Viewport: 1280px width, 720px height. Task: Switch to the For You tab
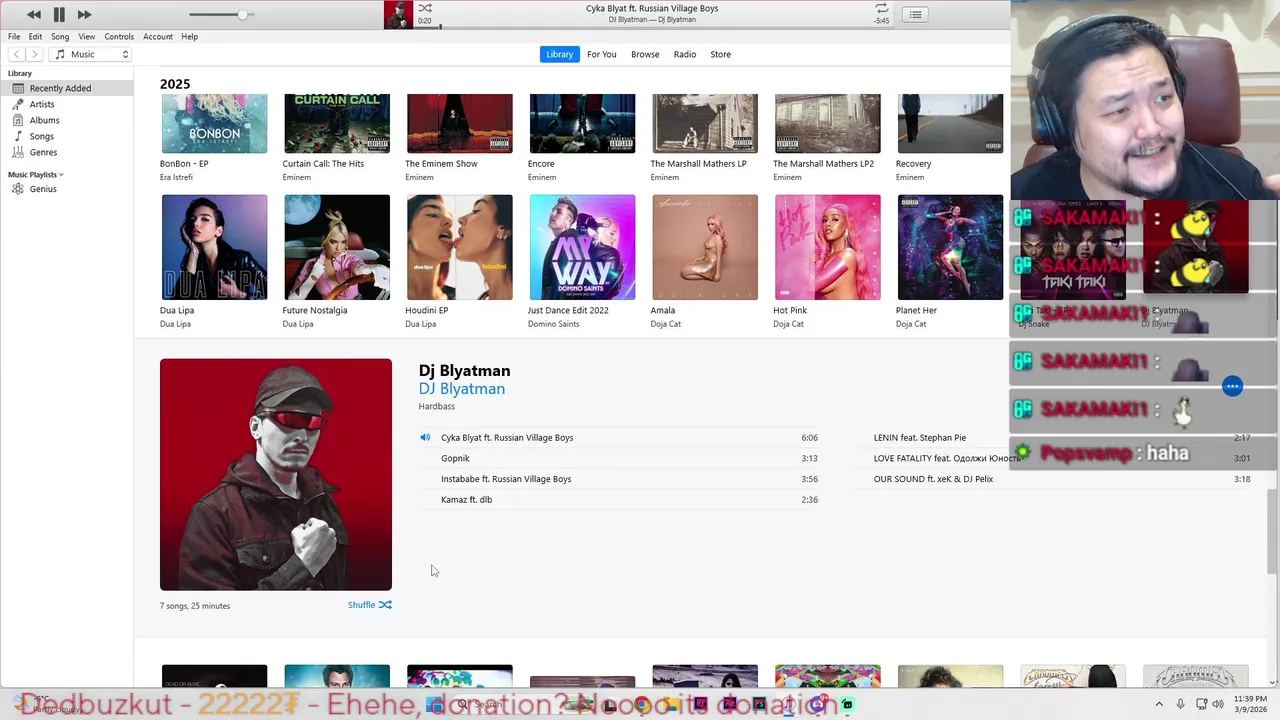click(601, 54)
